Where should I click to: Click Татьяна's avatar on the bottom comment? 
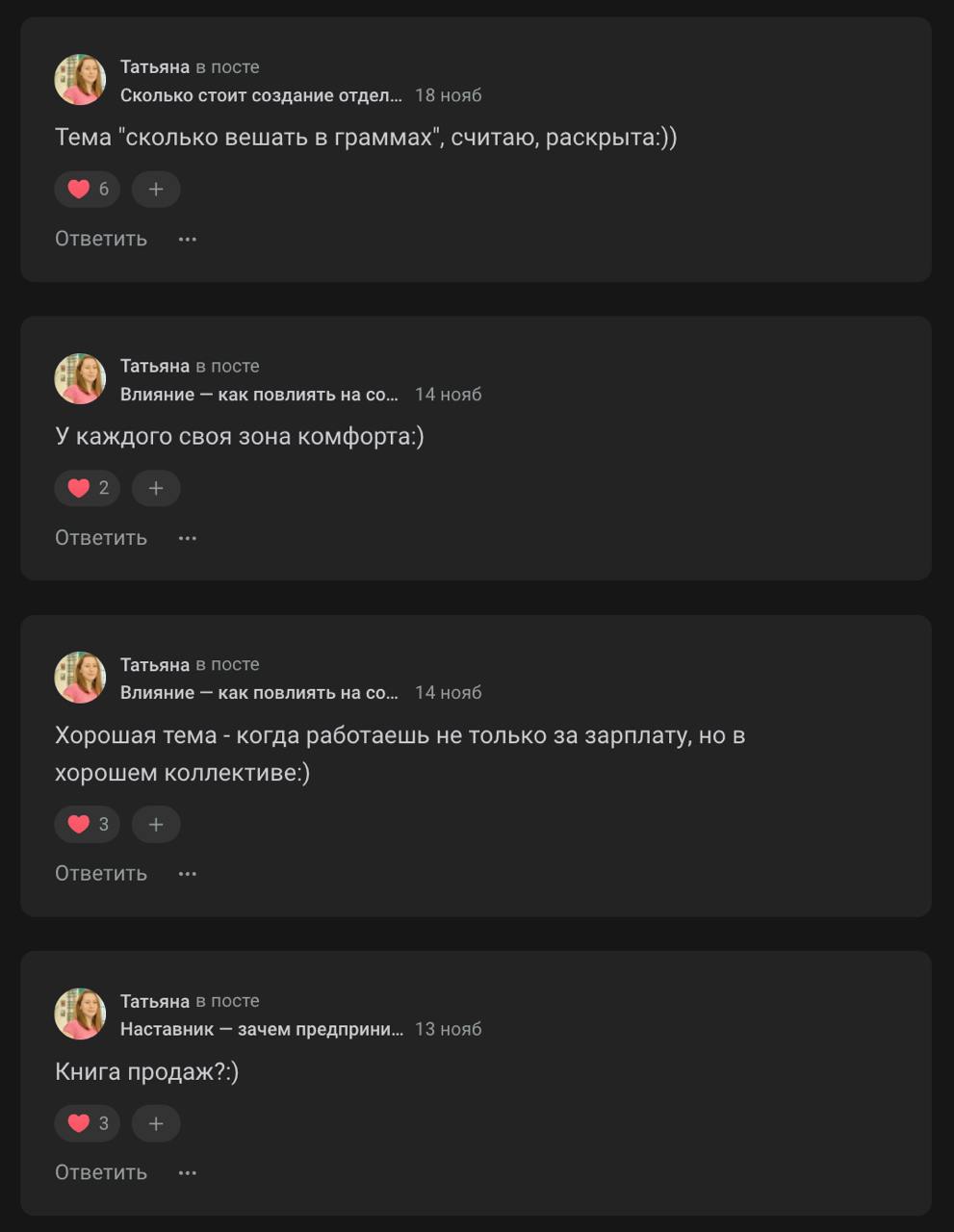(x=80, y=1013)
